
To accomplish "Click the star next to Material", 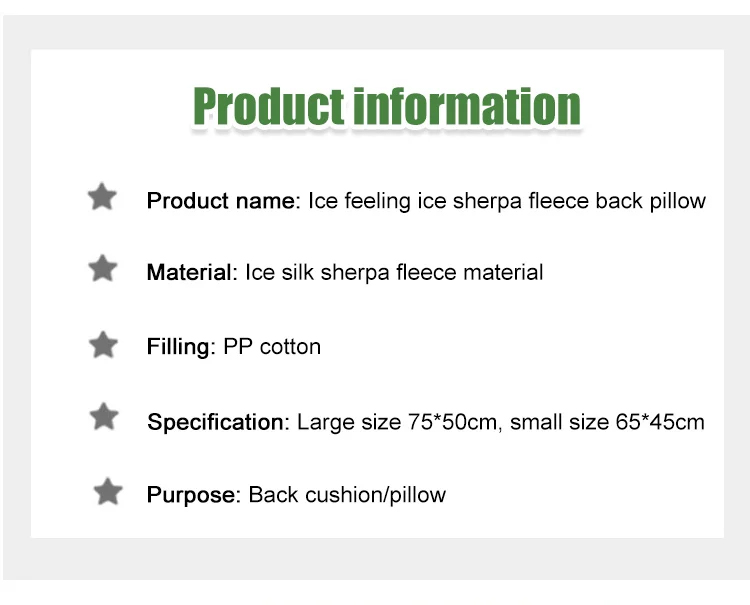I will click(103, 269).
